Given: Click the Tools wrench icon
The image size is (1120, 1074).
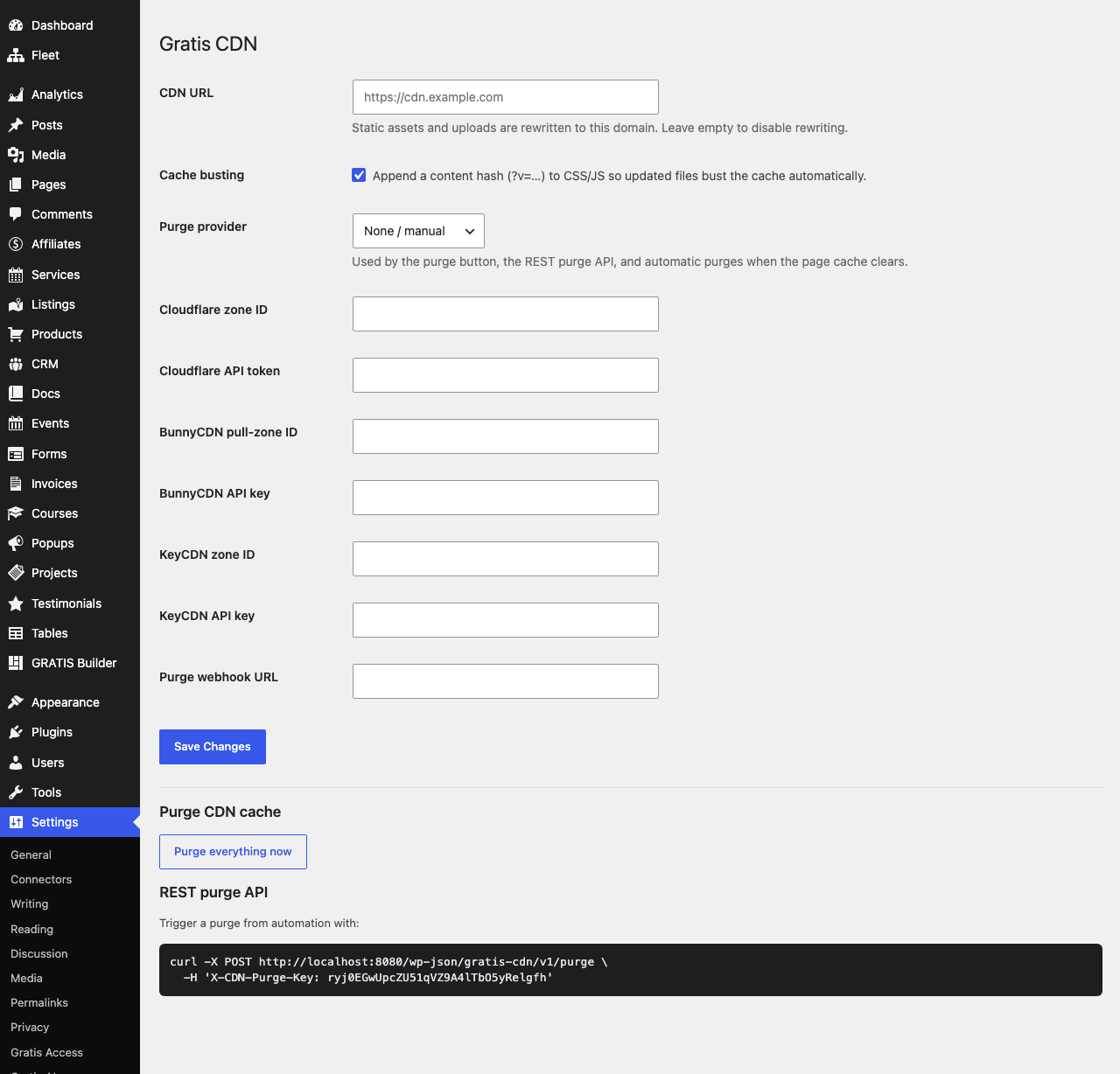Looking at the screenshot, I should [x=16, y=792].
